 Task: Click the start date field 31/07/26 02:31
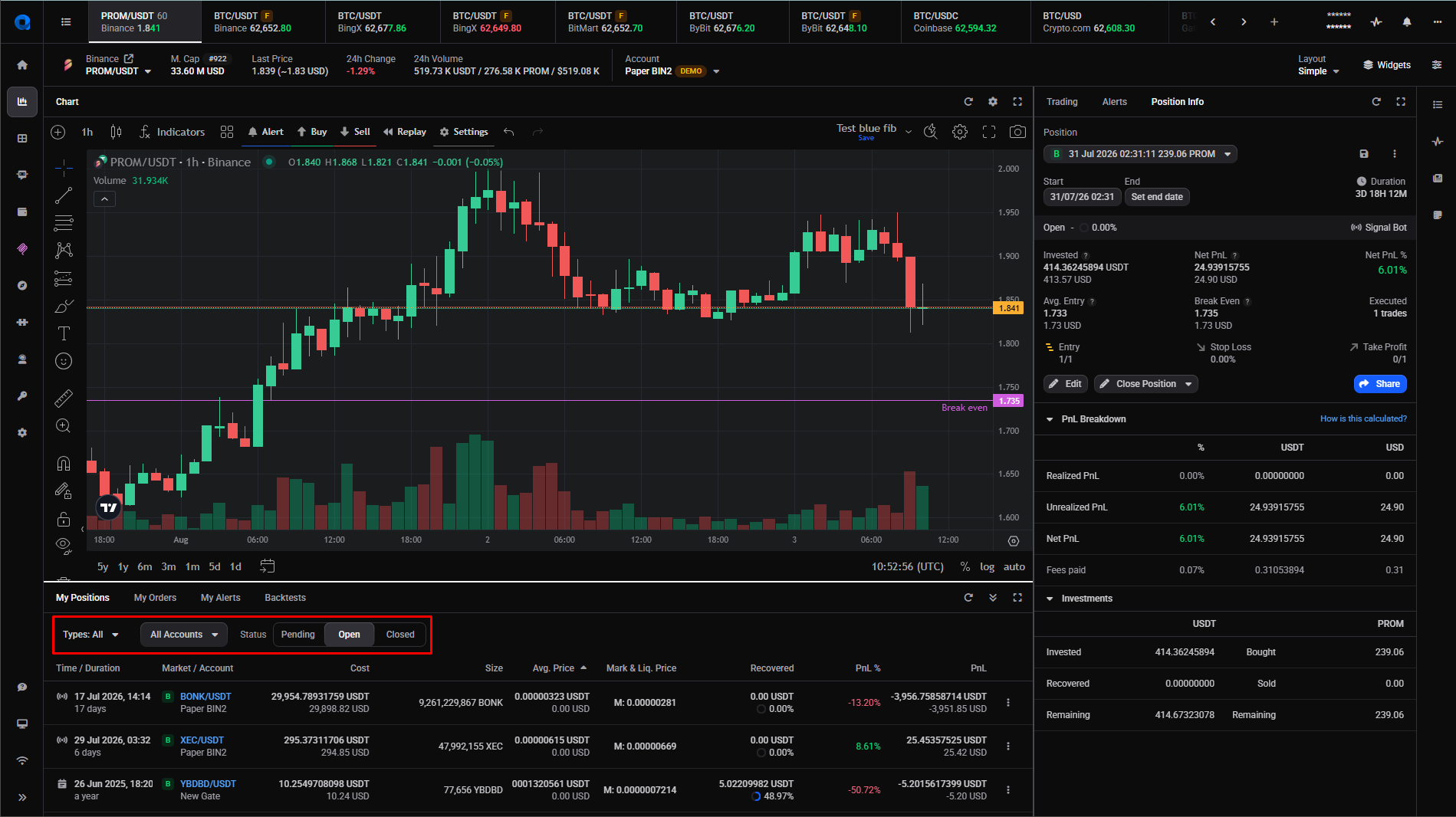pyautogui.click(x=1082, y=197)
